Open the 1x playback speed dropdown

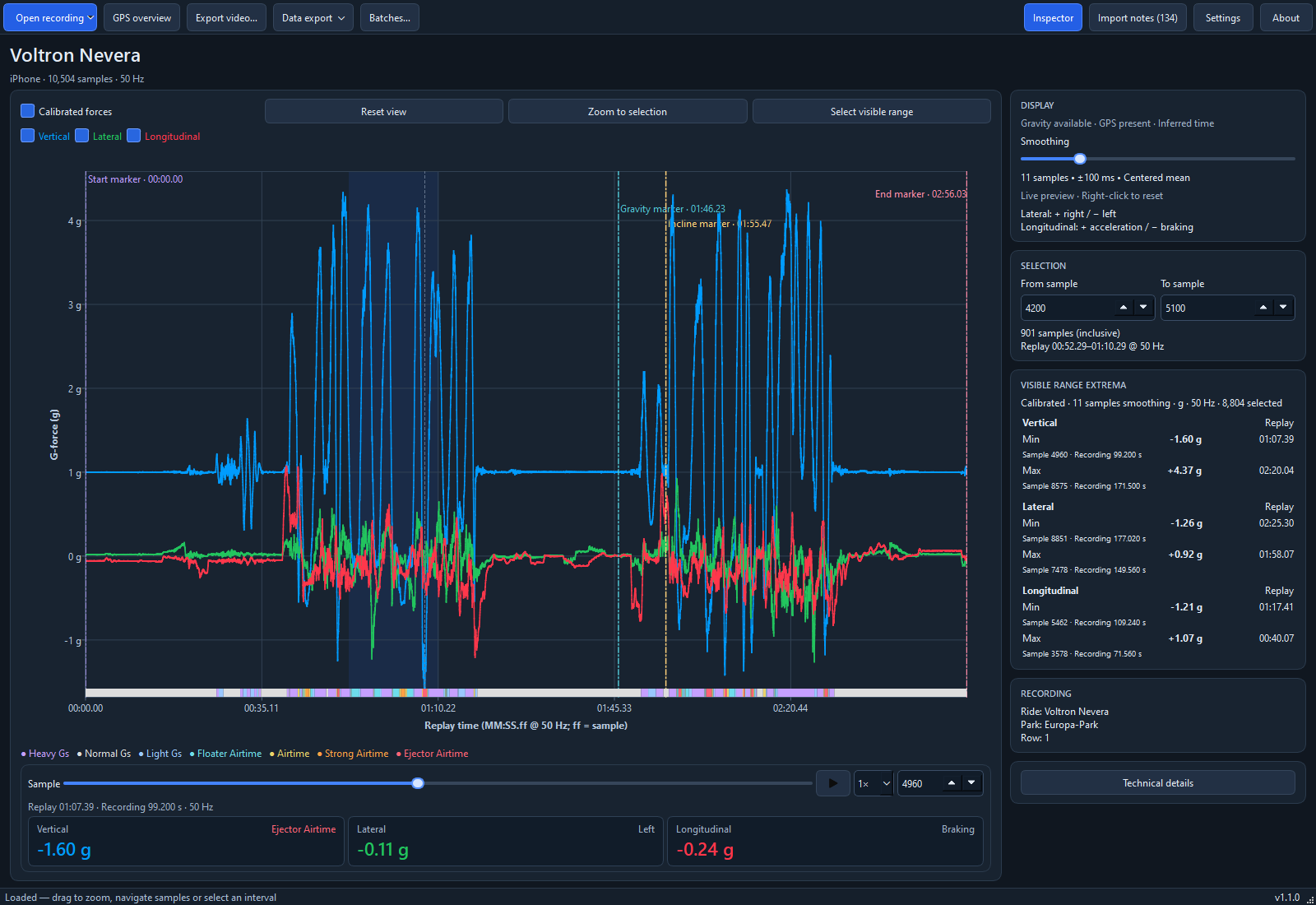coord(873,783)
